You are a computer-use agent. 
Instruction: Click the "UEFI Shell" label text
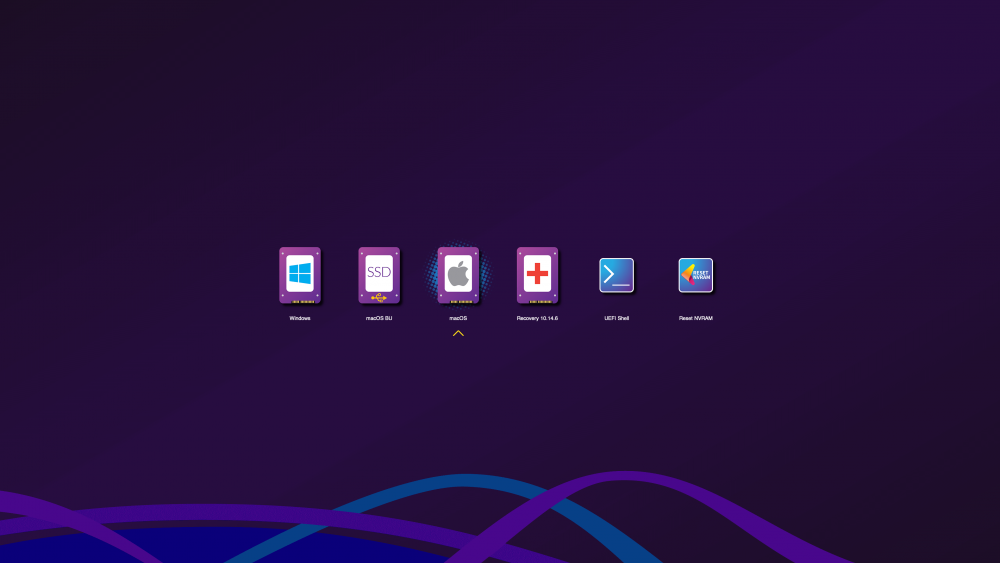coord(617,318)
